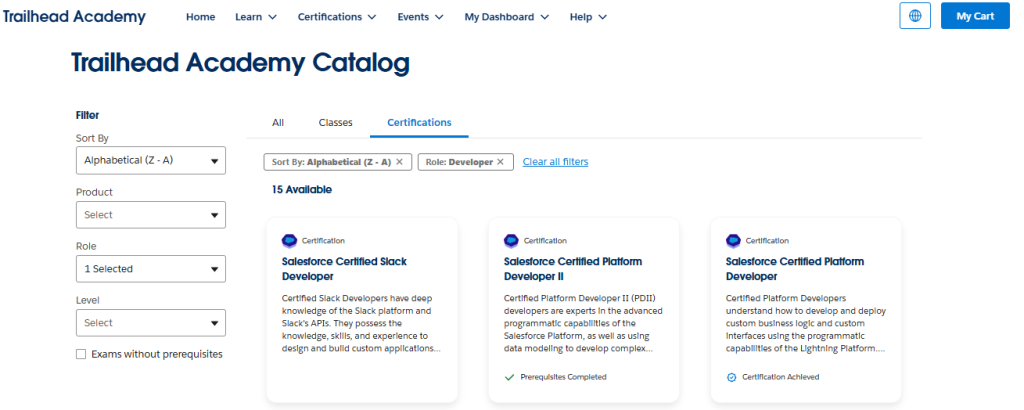Click the Certification Achieved badge icon
1024x410 pixels.
[731, 377]
